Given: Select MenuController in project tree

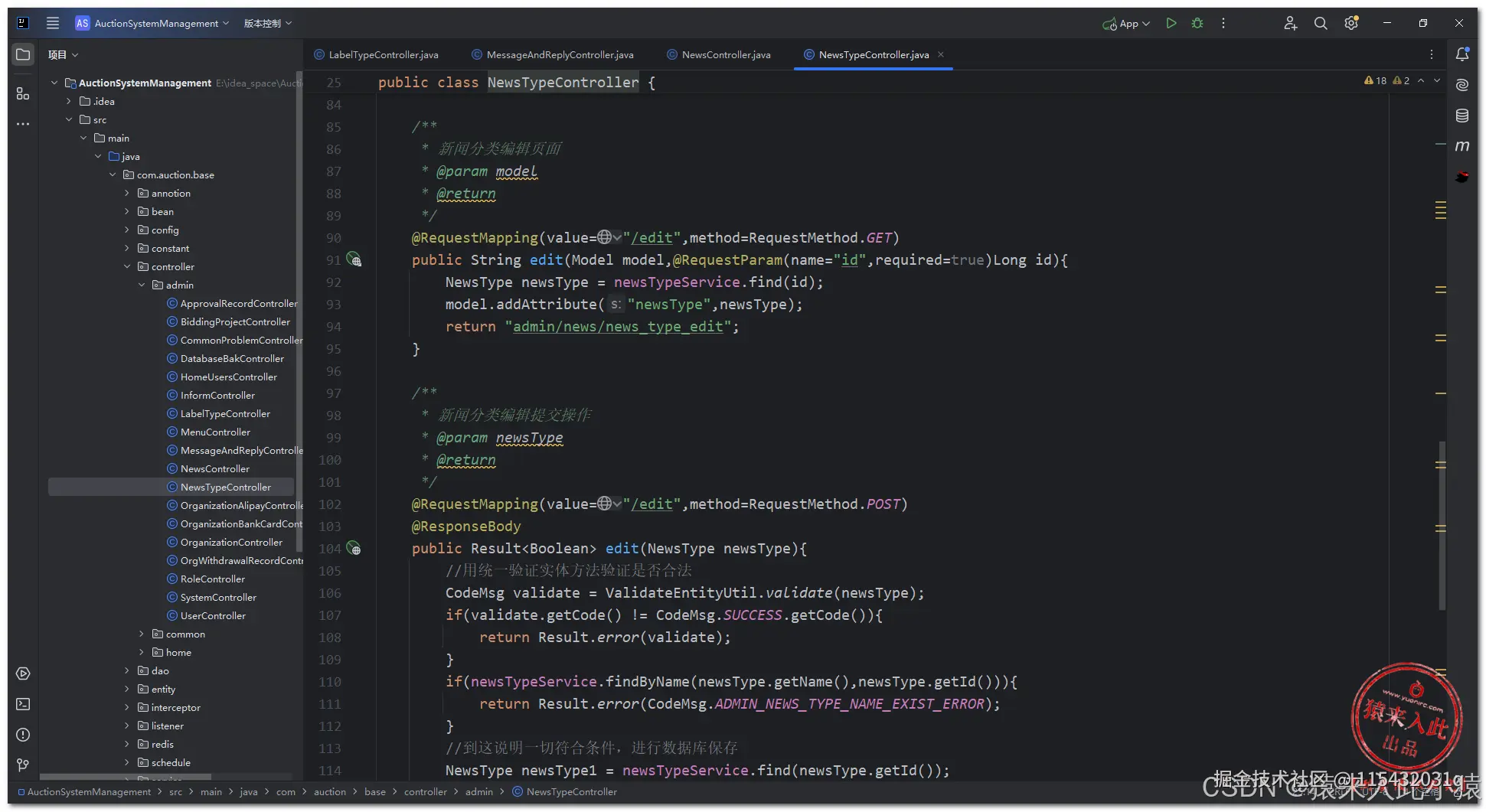Looking at the screenshot, I should [x=215, y=432].
